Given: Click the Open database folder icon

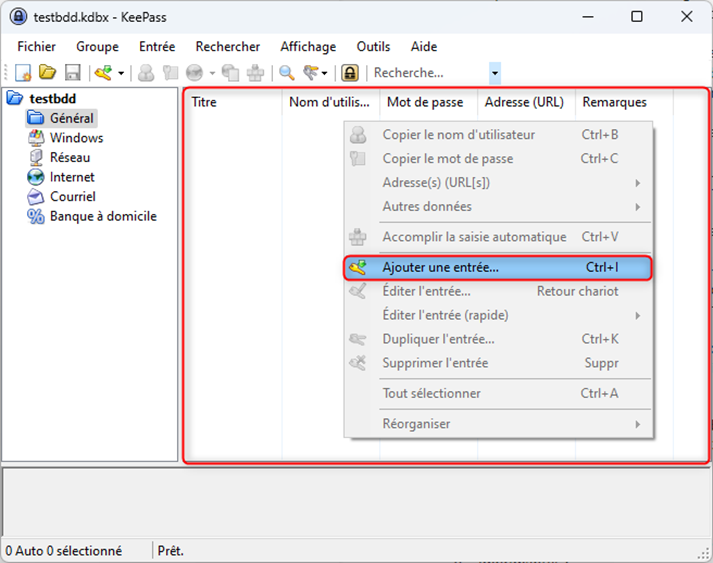Looking at the screenshot, I should tap(47, 72).
